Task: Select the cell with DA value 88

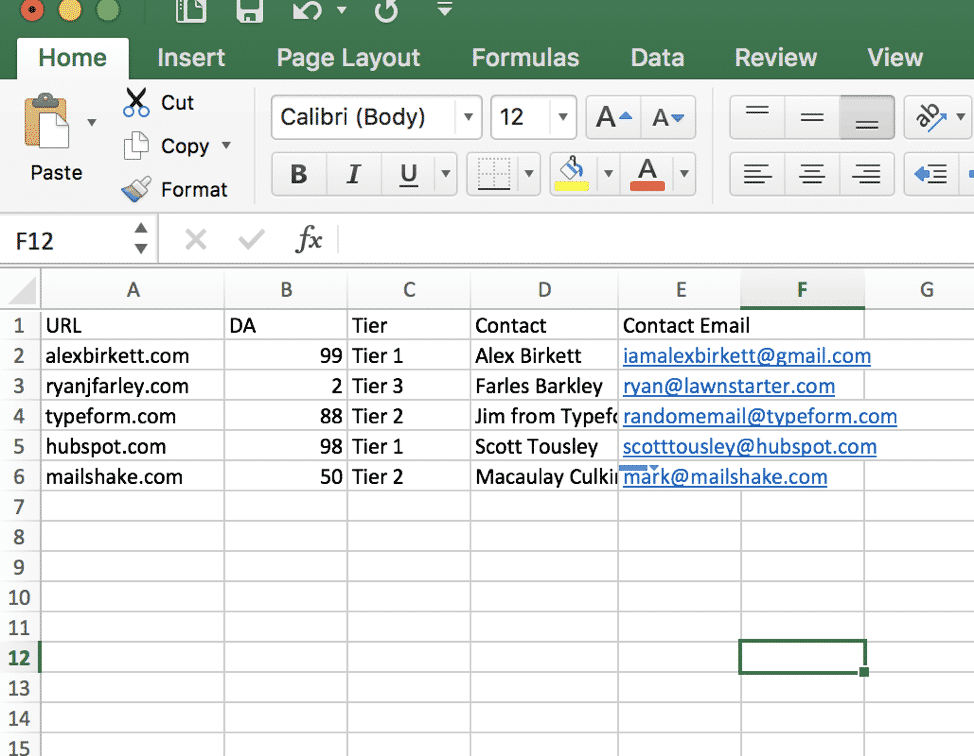Action: (286, 416)
